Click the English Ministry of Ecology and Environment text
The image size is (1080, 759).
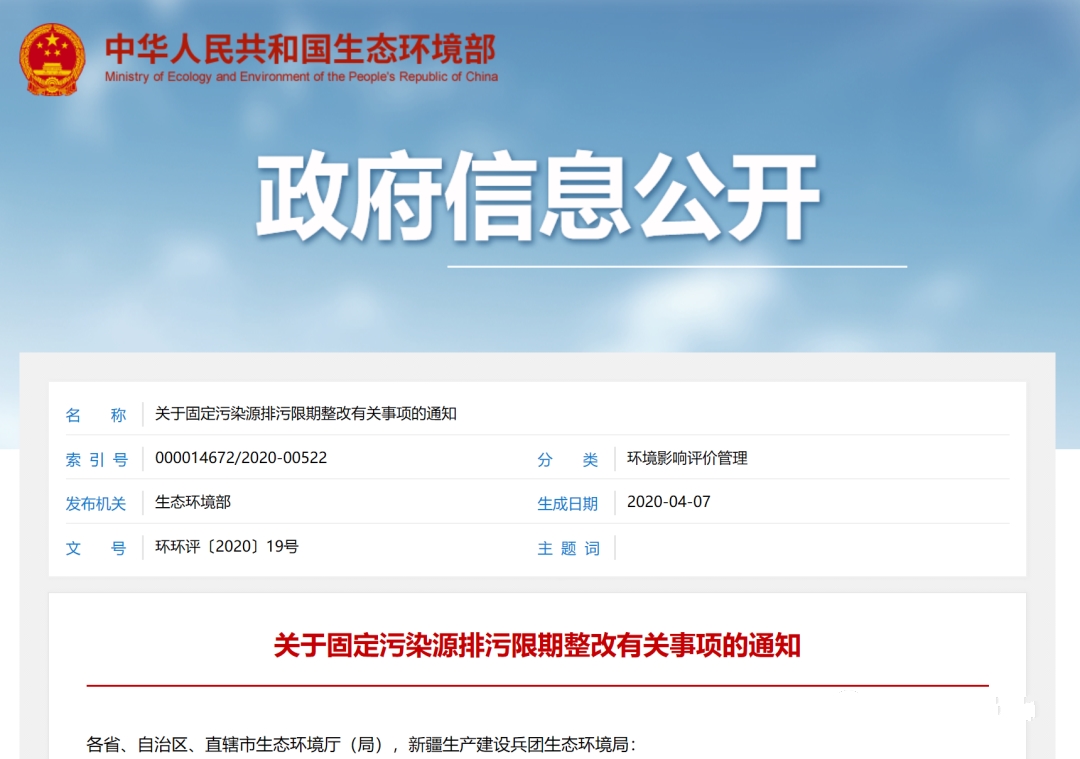pyautogui.click(x=301, y=77)
